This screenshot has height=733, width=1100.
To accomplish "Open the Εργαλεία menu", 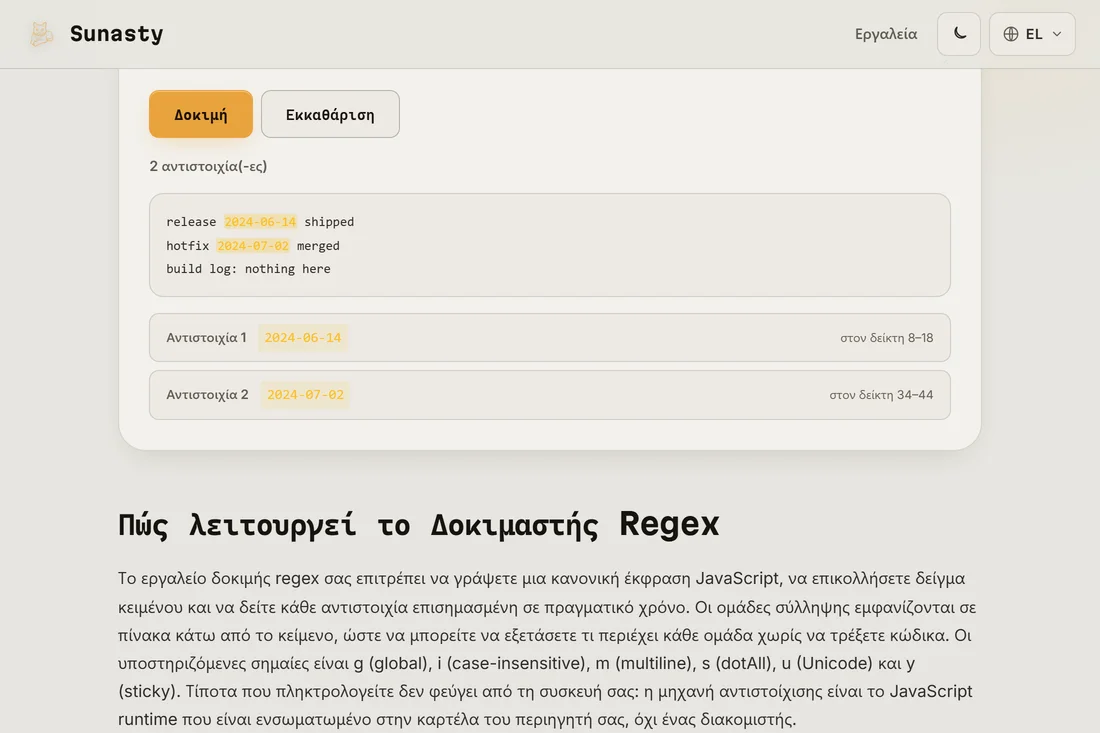I will pyautogui.click(x=885, y=34).
